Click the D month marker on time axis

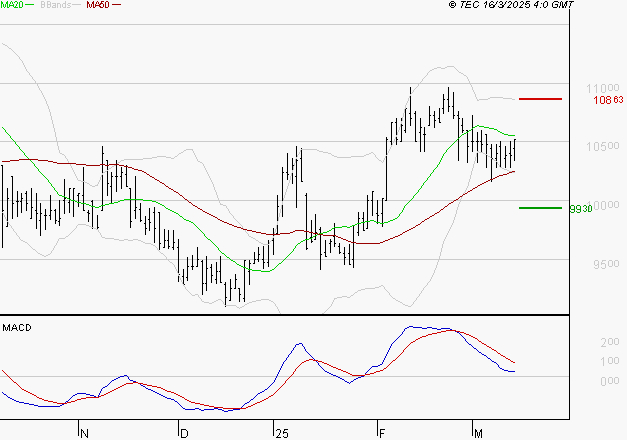[184, 434]
